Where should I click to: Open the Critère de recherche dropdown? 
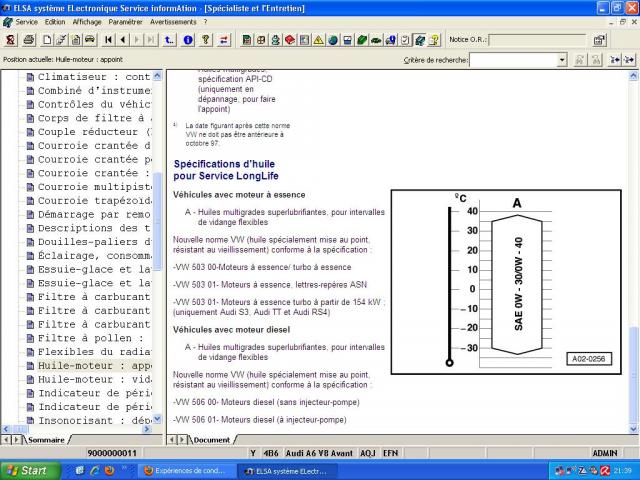pos(562,60)
